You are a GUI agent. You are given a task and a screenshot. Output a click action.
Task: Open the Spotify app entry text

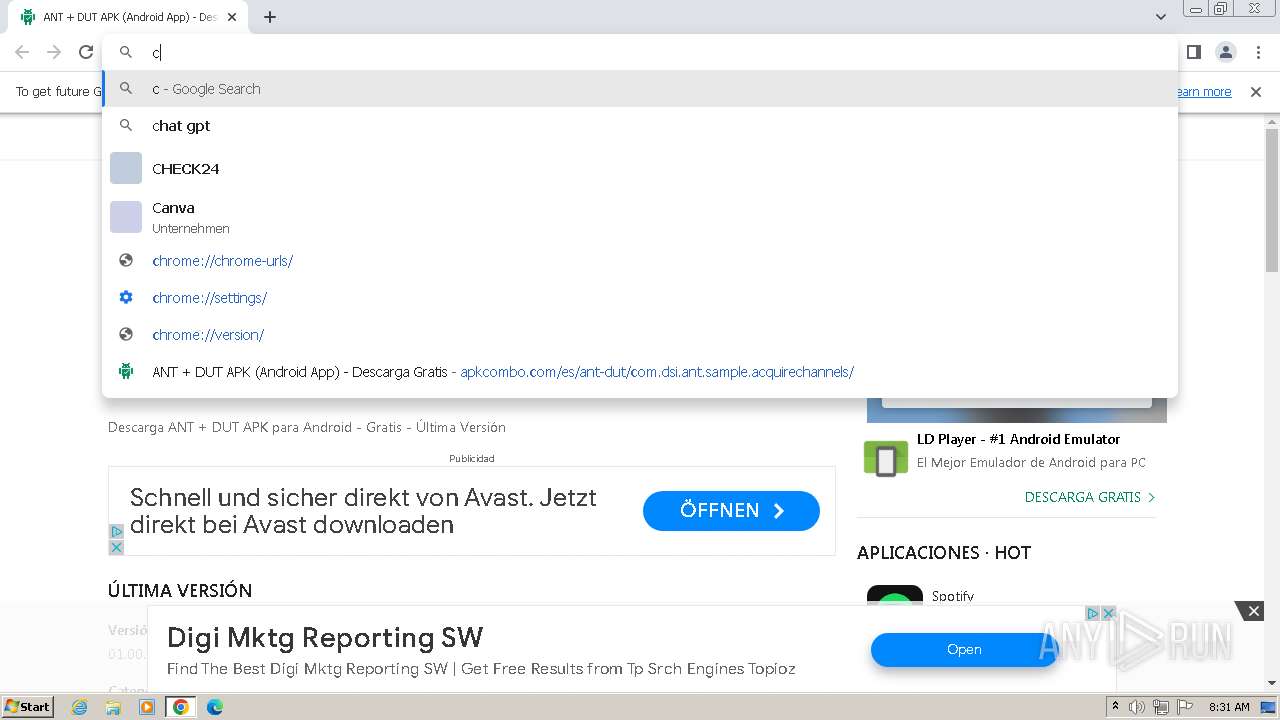coord(953,596)
